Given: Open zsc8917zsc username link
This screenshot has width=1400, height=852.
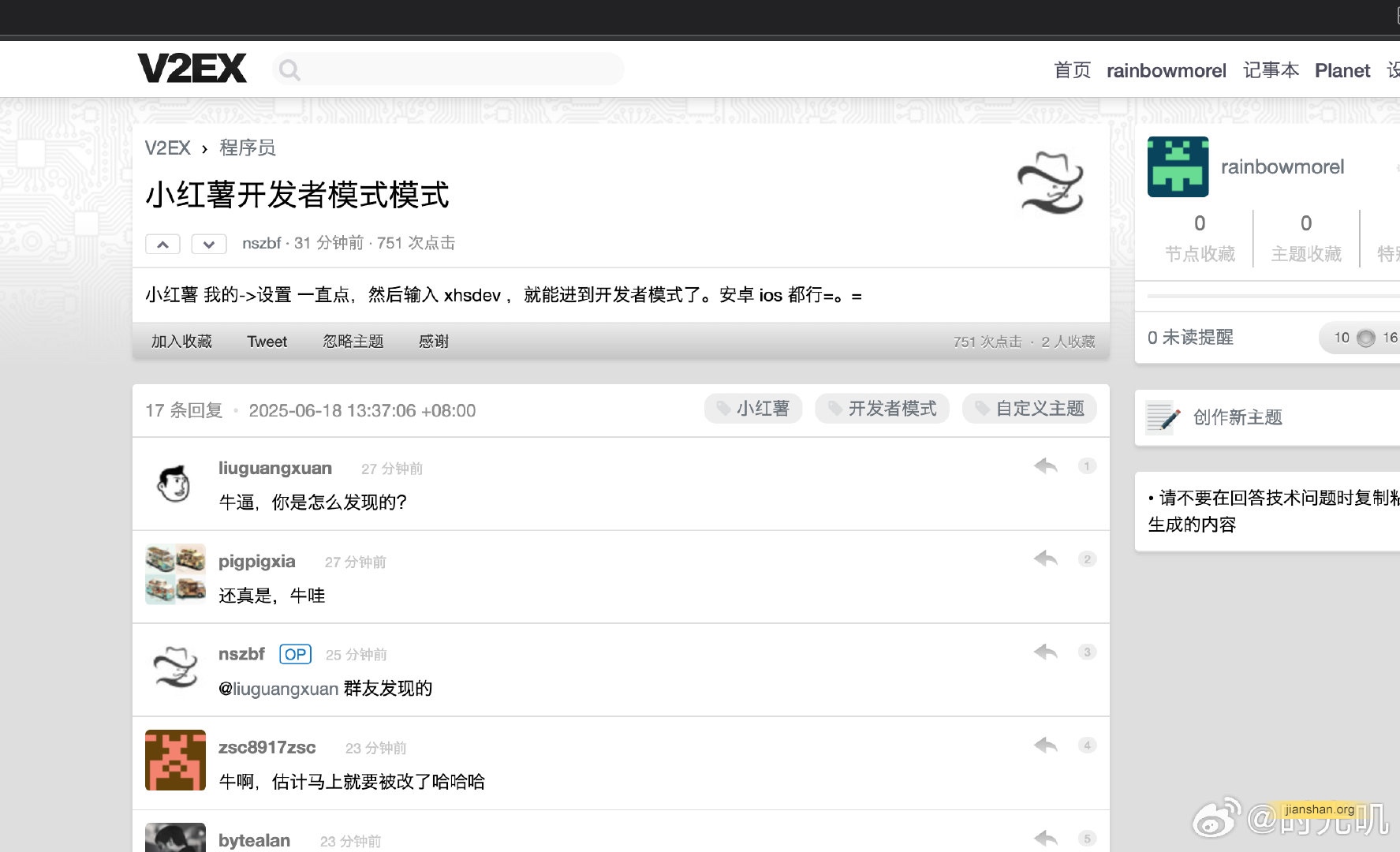Looking at the screenshot, I should (x=267, y=747).
